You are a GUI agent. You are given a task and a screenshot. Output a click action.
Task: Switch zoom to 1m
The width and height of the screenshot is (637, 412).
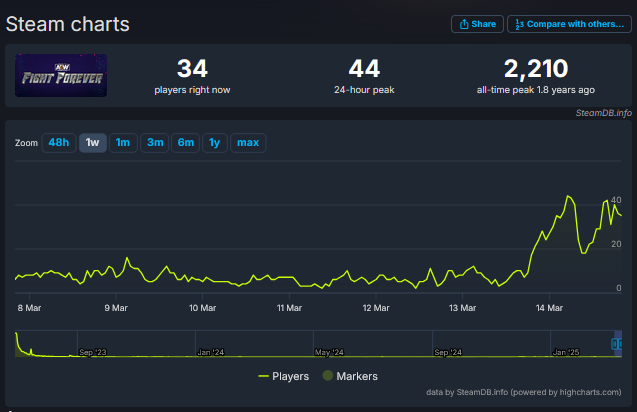(x=123, y=143)
